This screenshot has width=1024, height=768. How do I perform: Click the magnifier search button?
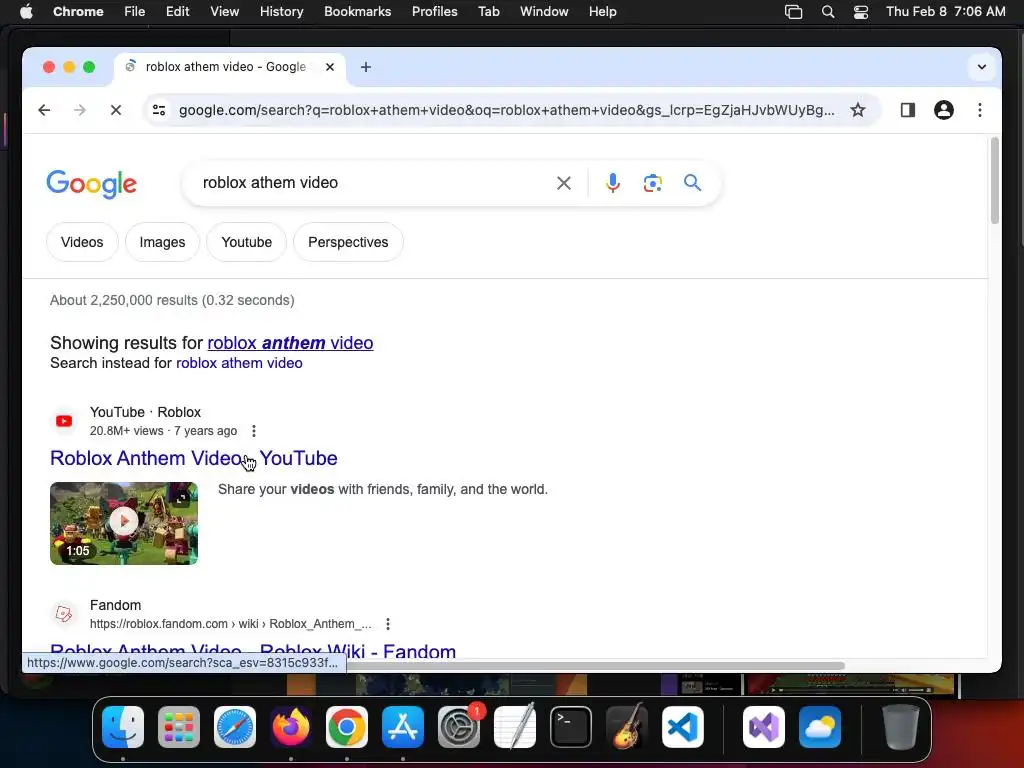tap(692, 183)
